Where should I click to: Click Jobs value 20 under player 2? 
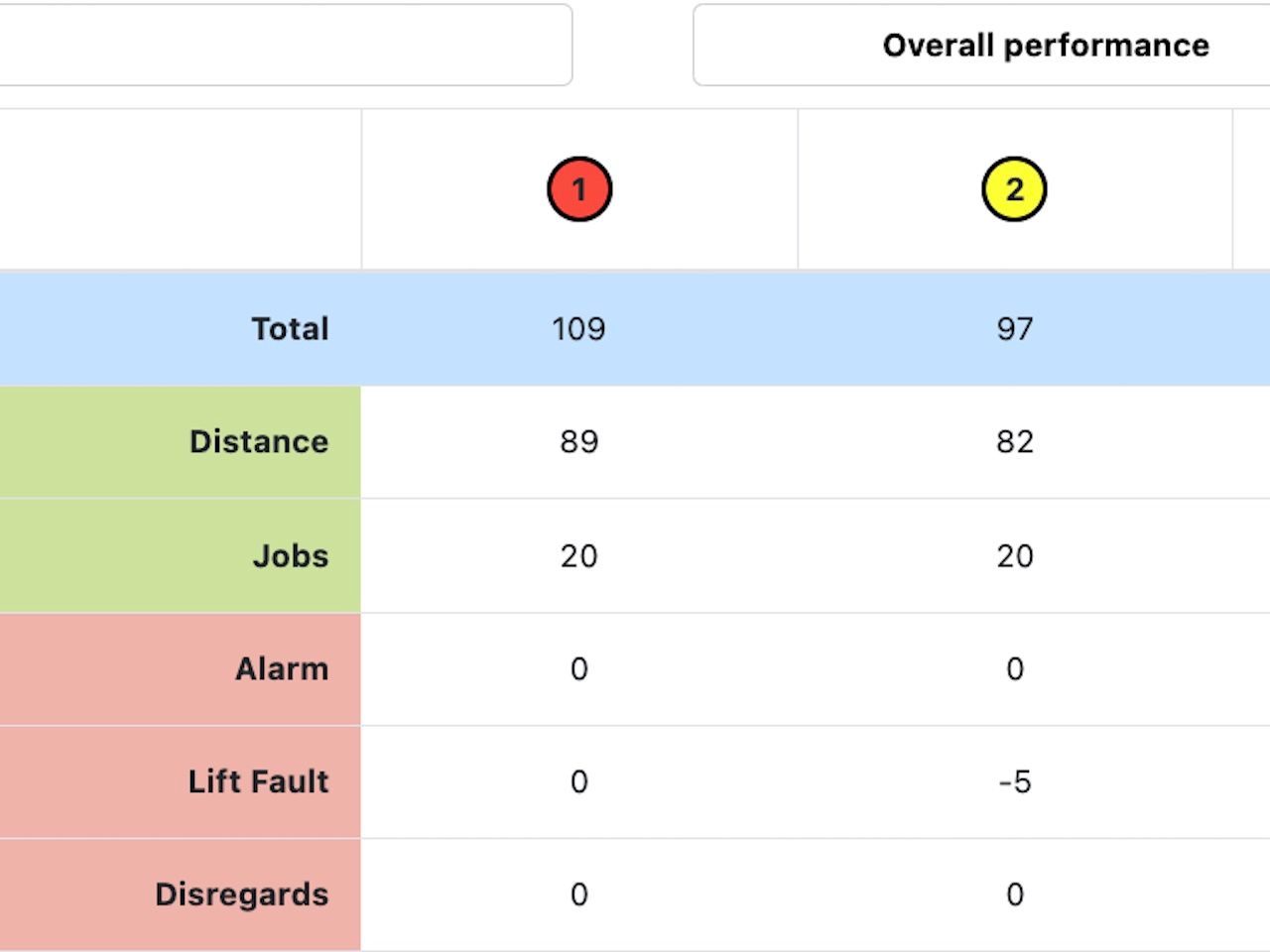[x=1014, y=555]
